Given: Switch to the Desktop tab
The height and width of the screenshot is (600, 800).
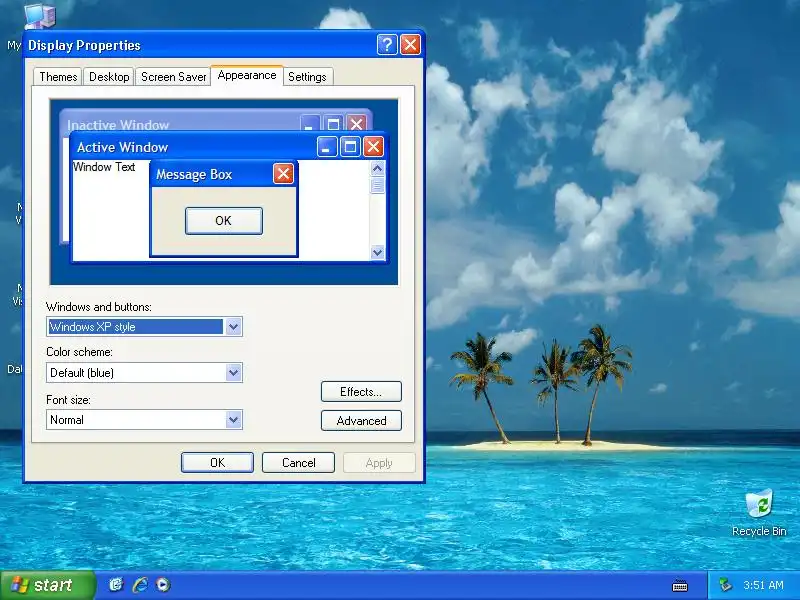Looking at the screenshot, I should click(x=109, y=77).
